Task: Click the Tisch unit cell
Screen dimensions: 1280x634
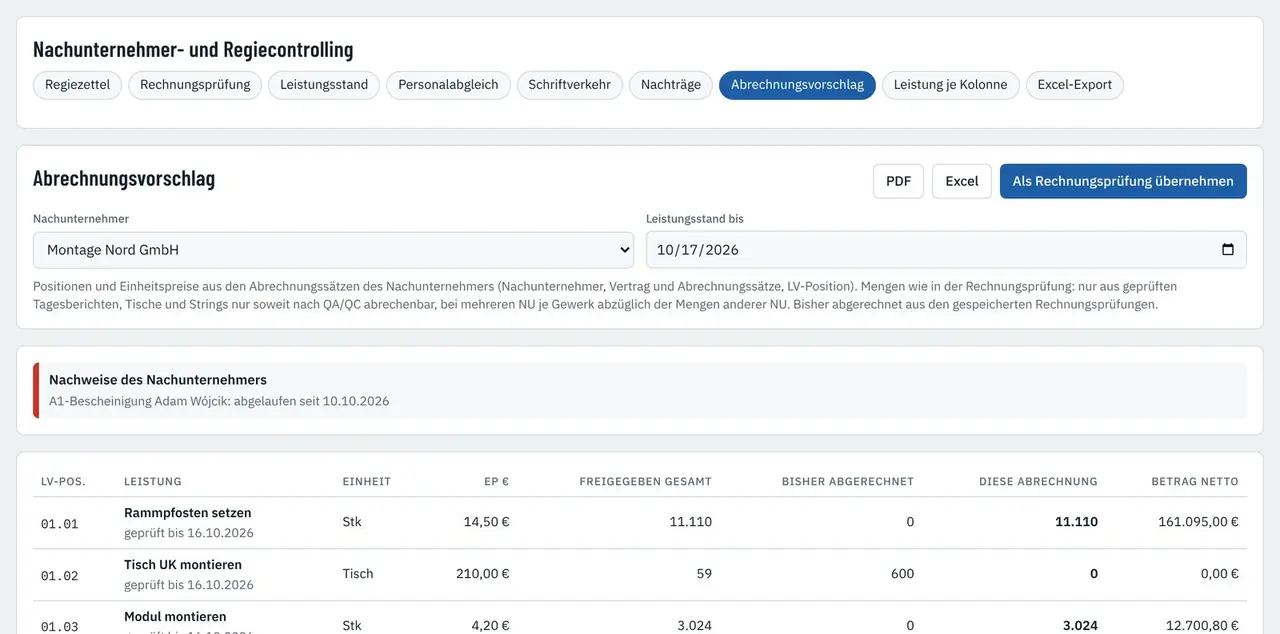Action: (358, 574)
